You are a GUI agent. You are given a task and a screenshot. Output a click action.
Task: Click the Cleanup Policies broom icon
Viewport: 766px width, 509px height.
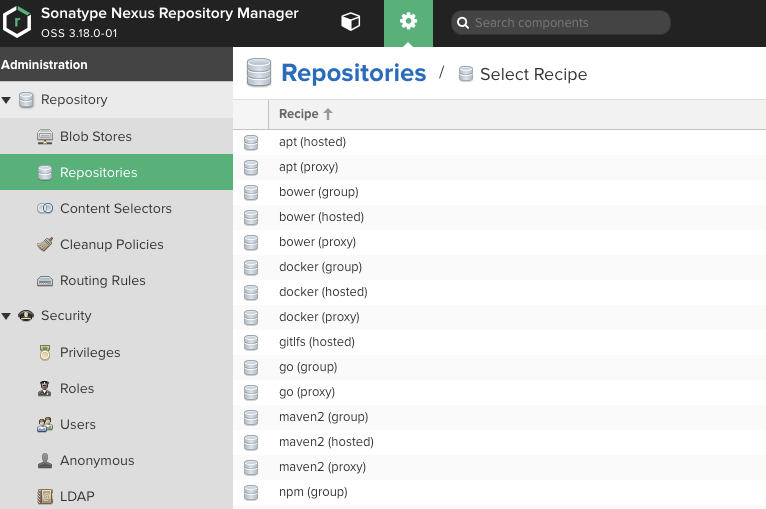(44, 245)
